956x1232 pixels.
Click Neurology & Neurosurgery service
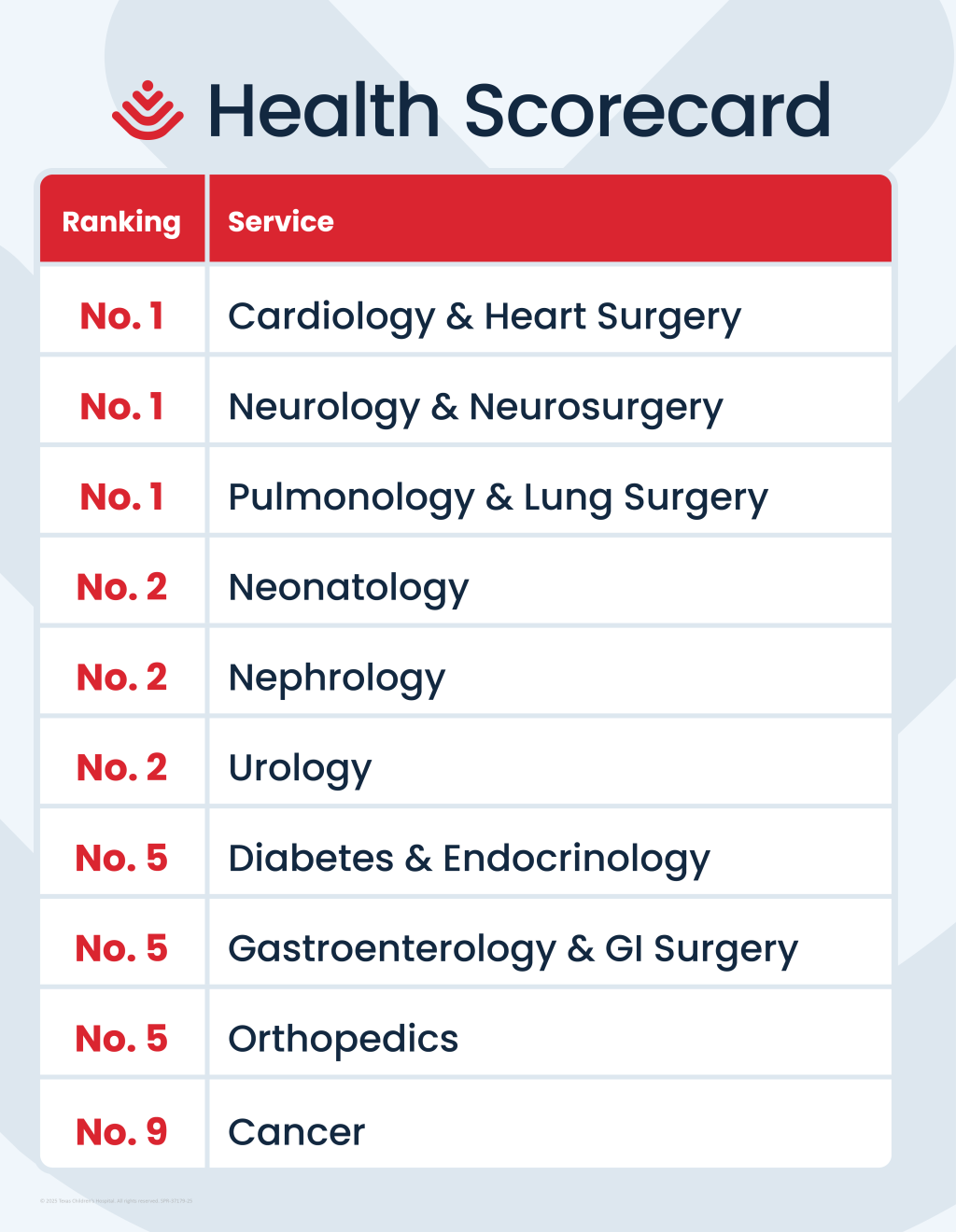475,407
